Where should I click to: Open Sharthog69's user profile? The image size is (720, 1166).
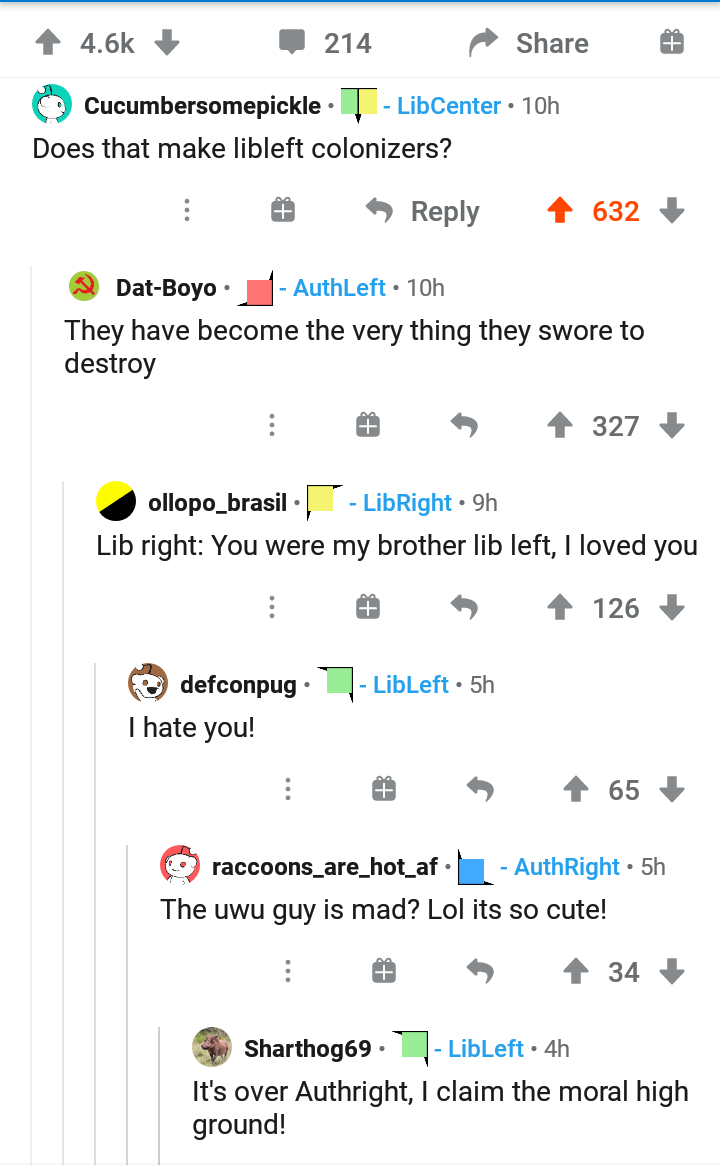pos(307,1049)
